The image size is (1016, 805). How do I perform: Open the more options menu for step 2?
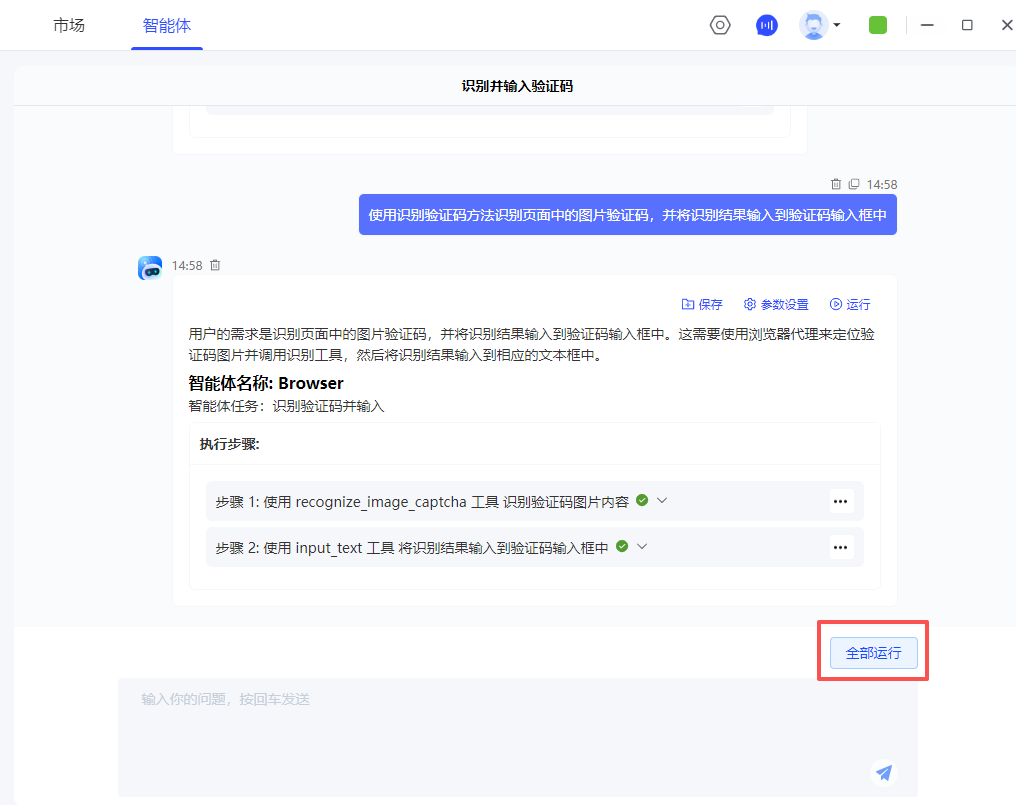click(x=840, y=547)
